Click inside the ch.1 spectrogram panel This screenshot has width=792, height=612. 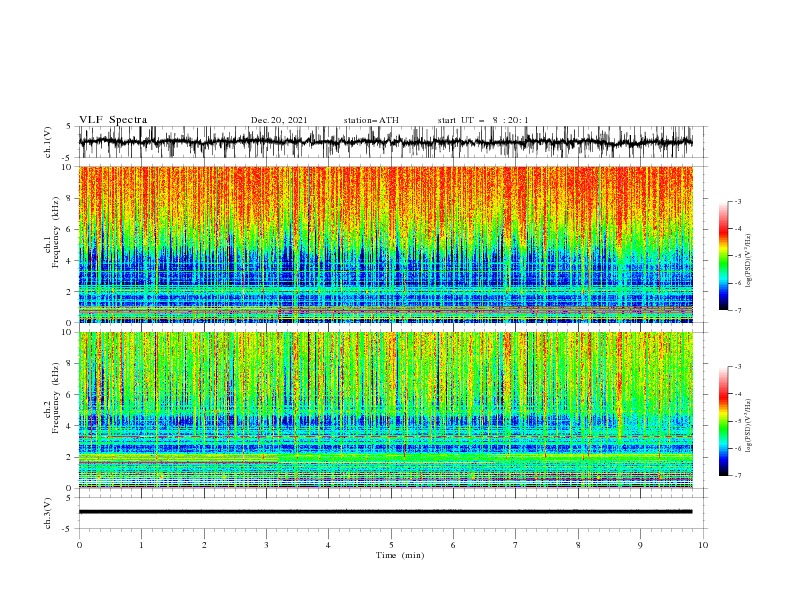tap(385, 244)
